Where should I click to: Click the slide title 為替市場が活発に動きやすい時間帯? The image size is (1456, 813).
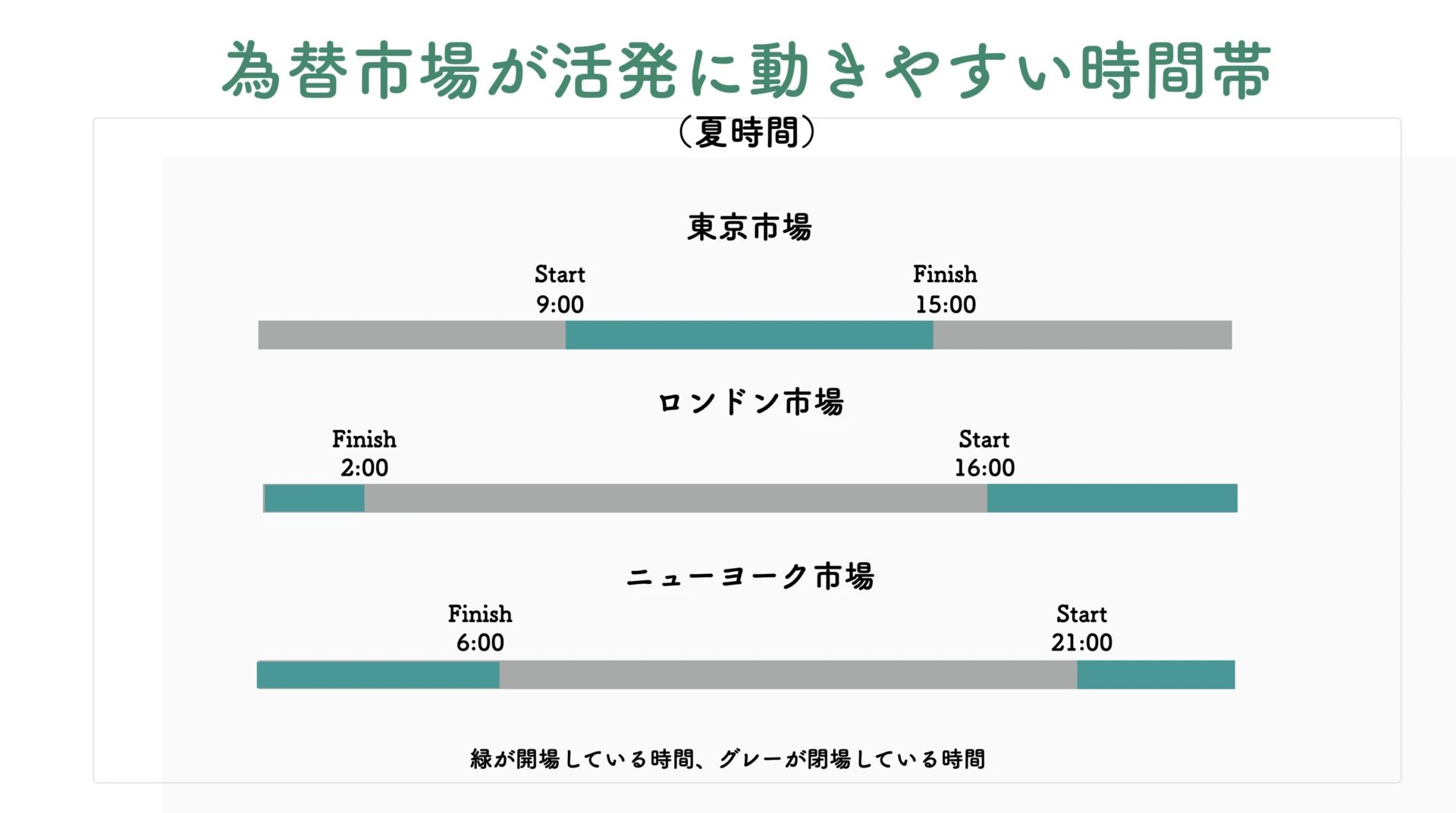746,71
